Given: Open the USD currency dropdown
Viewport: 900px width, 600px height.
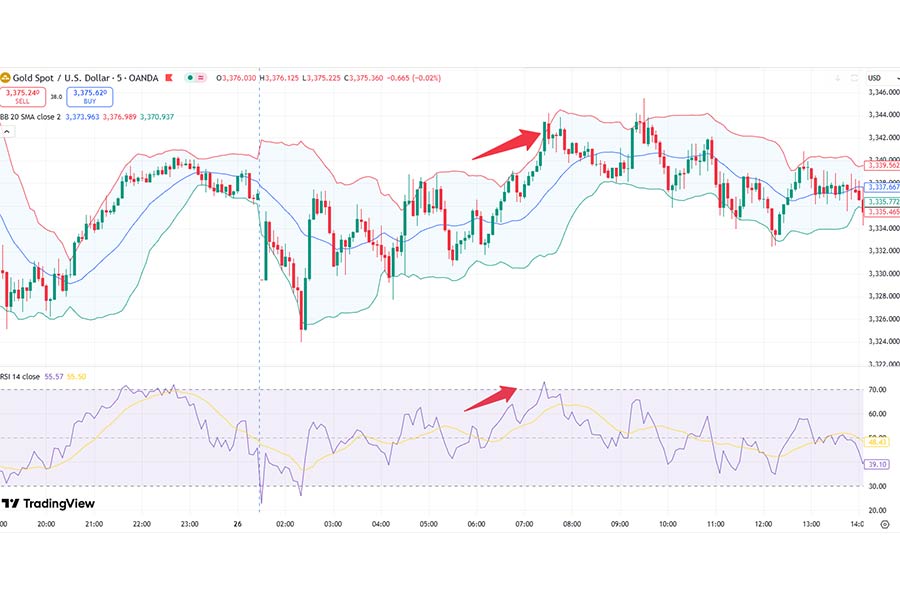Looking at the screenshot, I should (882, 78).
